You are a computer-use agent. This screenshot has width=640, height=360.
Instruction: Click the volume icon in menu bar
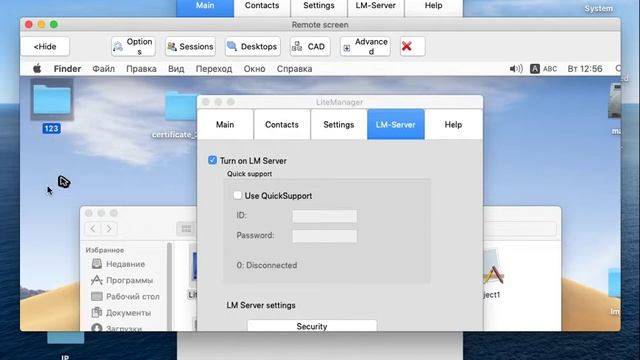click(x=516, y=69)
